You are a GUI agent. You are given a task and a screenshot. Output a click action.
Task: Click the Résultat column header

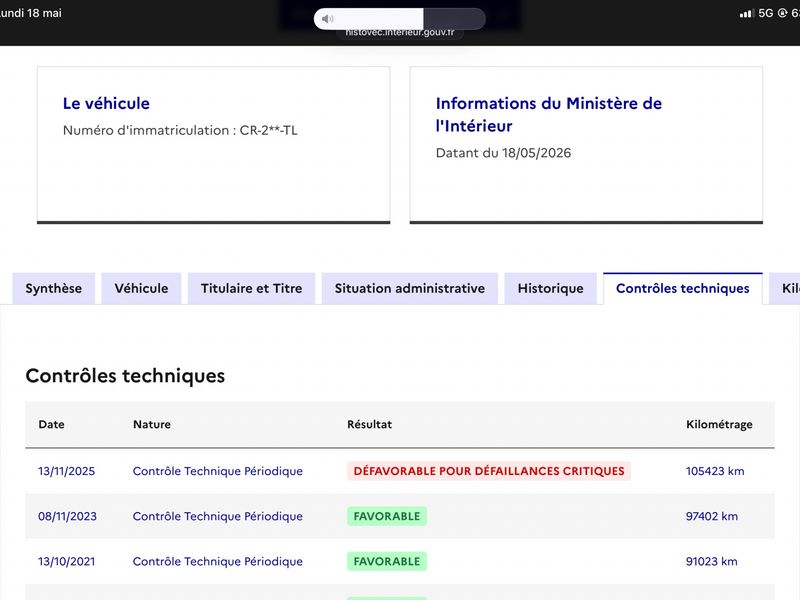coord(369,424)
